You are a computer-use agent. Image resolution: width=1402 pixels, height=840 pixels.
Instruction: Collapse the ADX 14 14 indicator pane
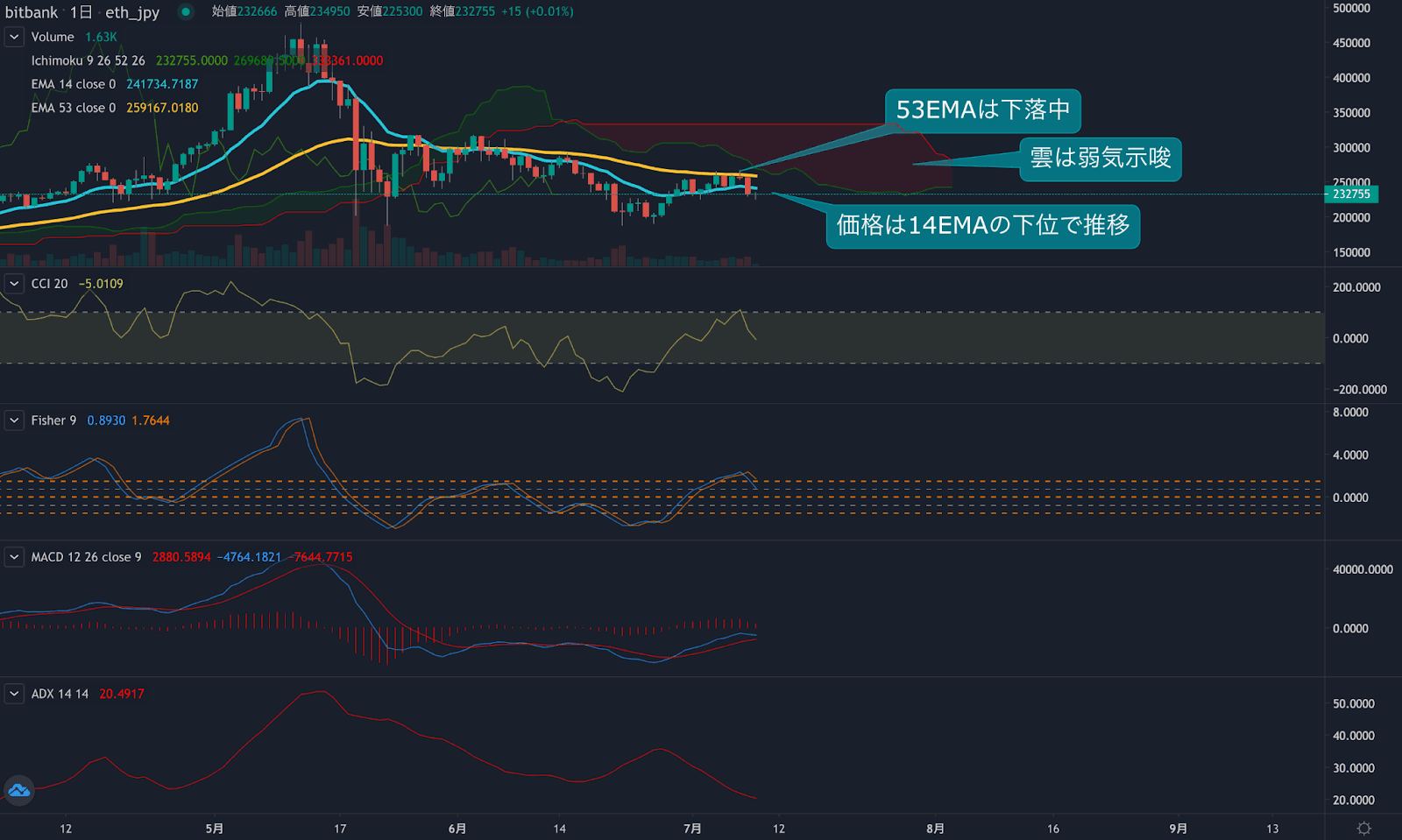pyautogui.click(x=13, y=693)
